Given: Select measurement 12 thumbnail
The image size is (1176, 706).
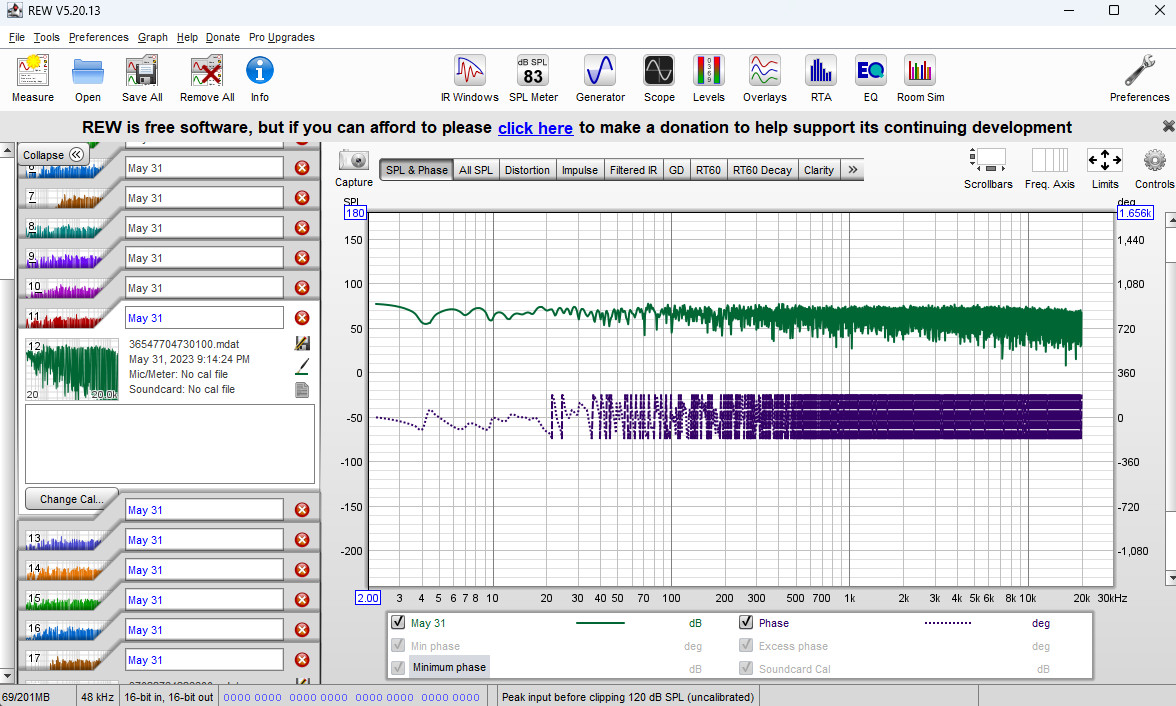Looking at the screenshot, I should coord(72,369).
